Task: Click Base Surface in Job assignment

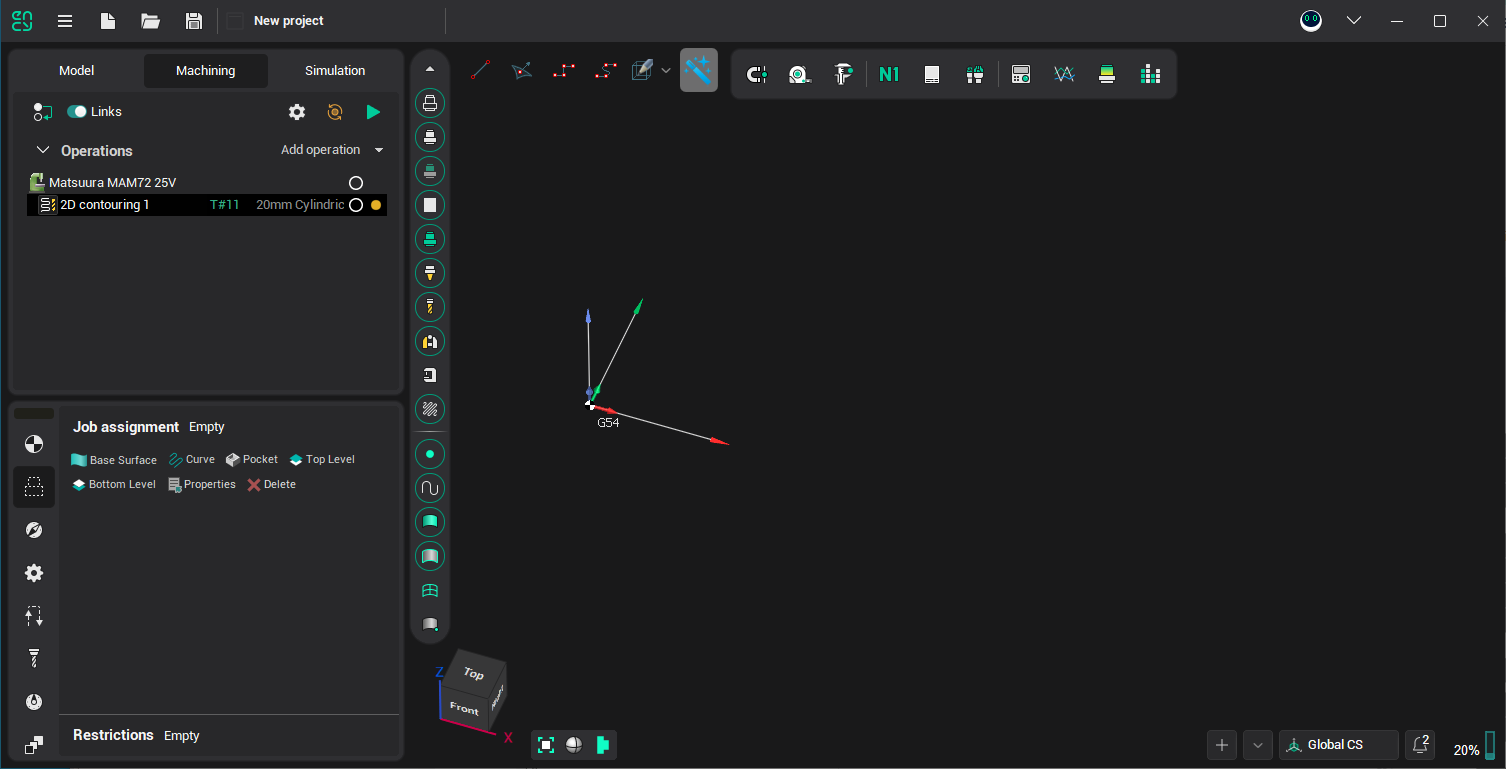Action: click(x=114, y=460)
